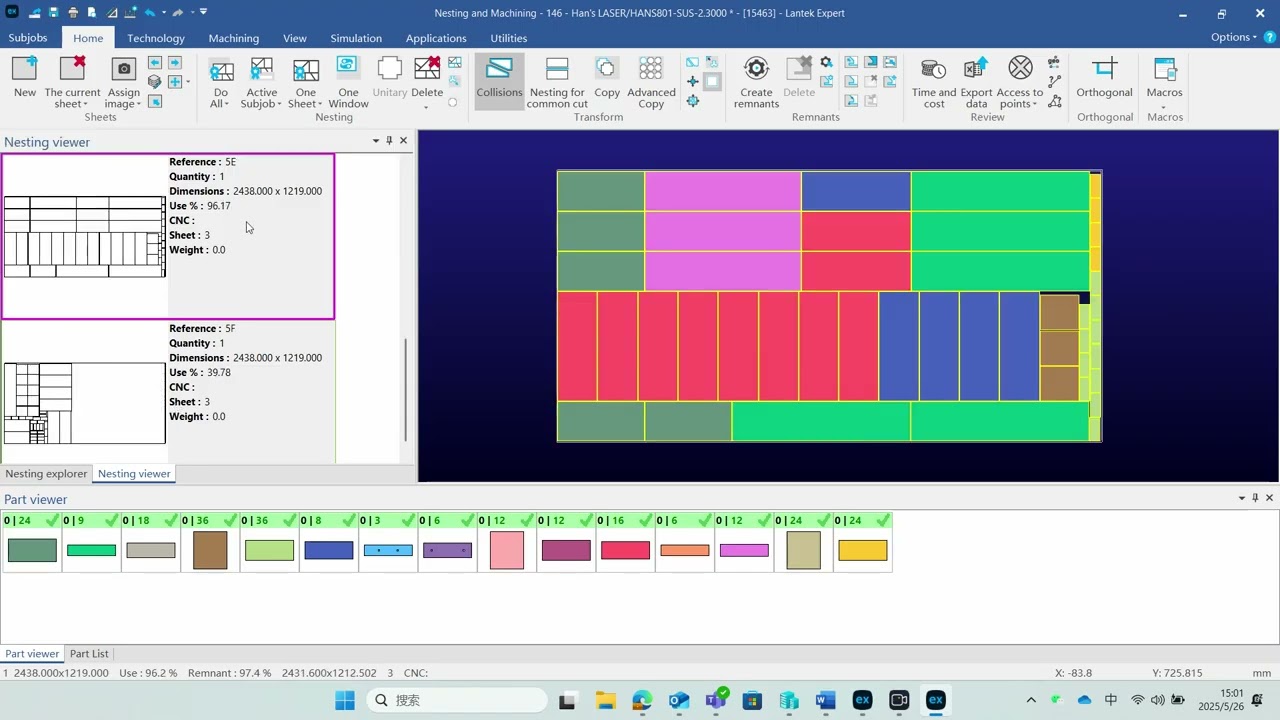Pin the Part viewer panel
Screen dimensions: 1280x720
click(1255, 498)
